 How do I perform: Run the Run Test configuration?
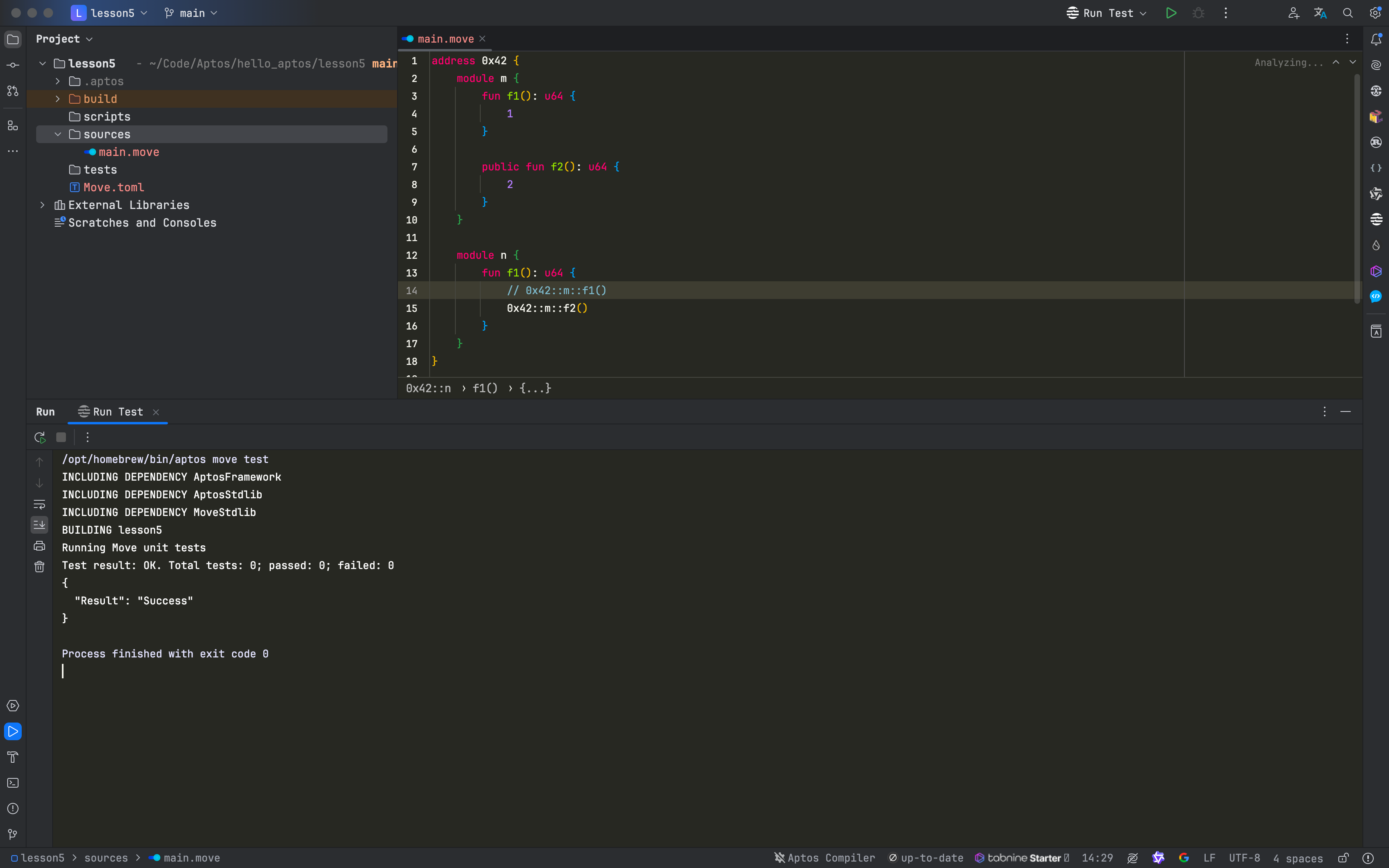click(x=1171, y=12)
